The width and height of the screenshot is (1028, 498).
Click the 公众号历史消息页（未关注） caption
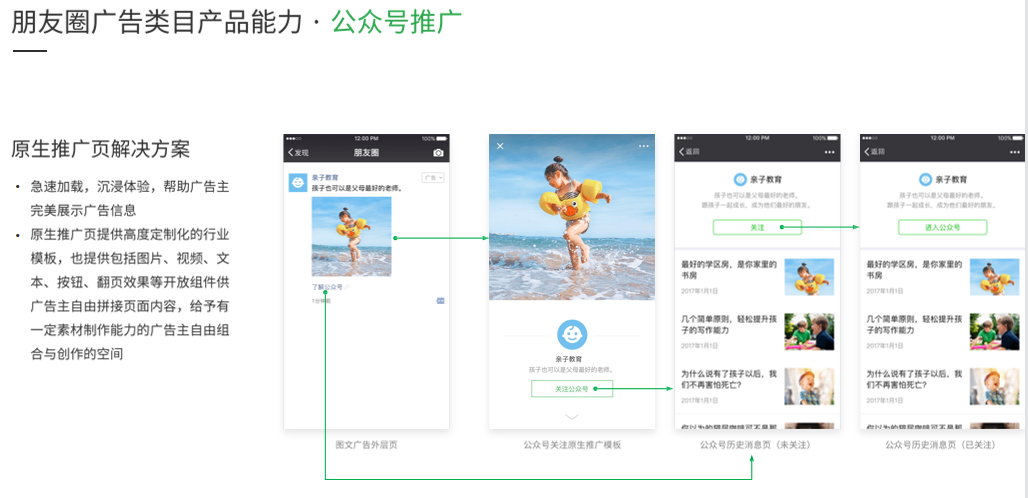click(755, 445)
